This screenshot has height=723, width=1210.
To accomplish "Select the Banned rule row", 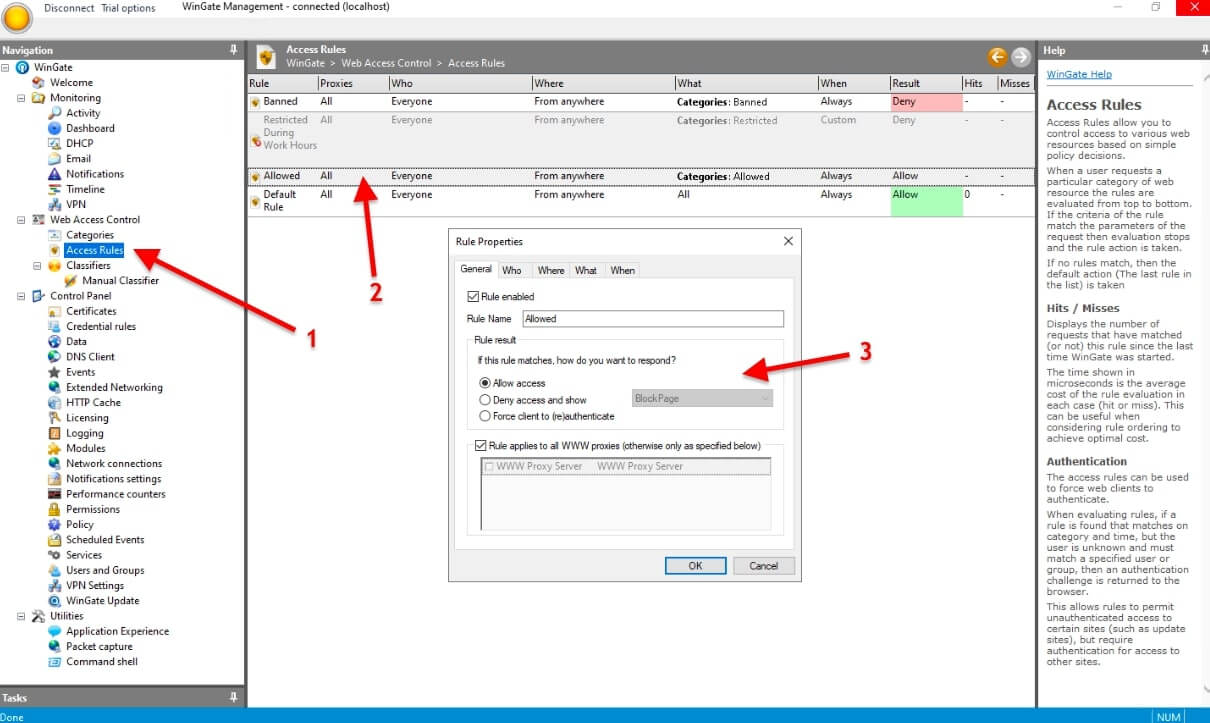I will tap(640, 102).
